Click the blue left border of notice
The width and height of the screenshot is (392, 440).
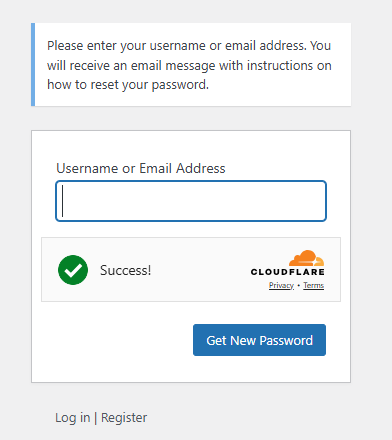[33, 65]
